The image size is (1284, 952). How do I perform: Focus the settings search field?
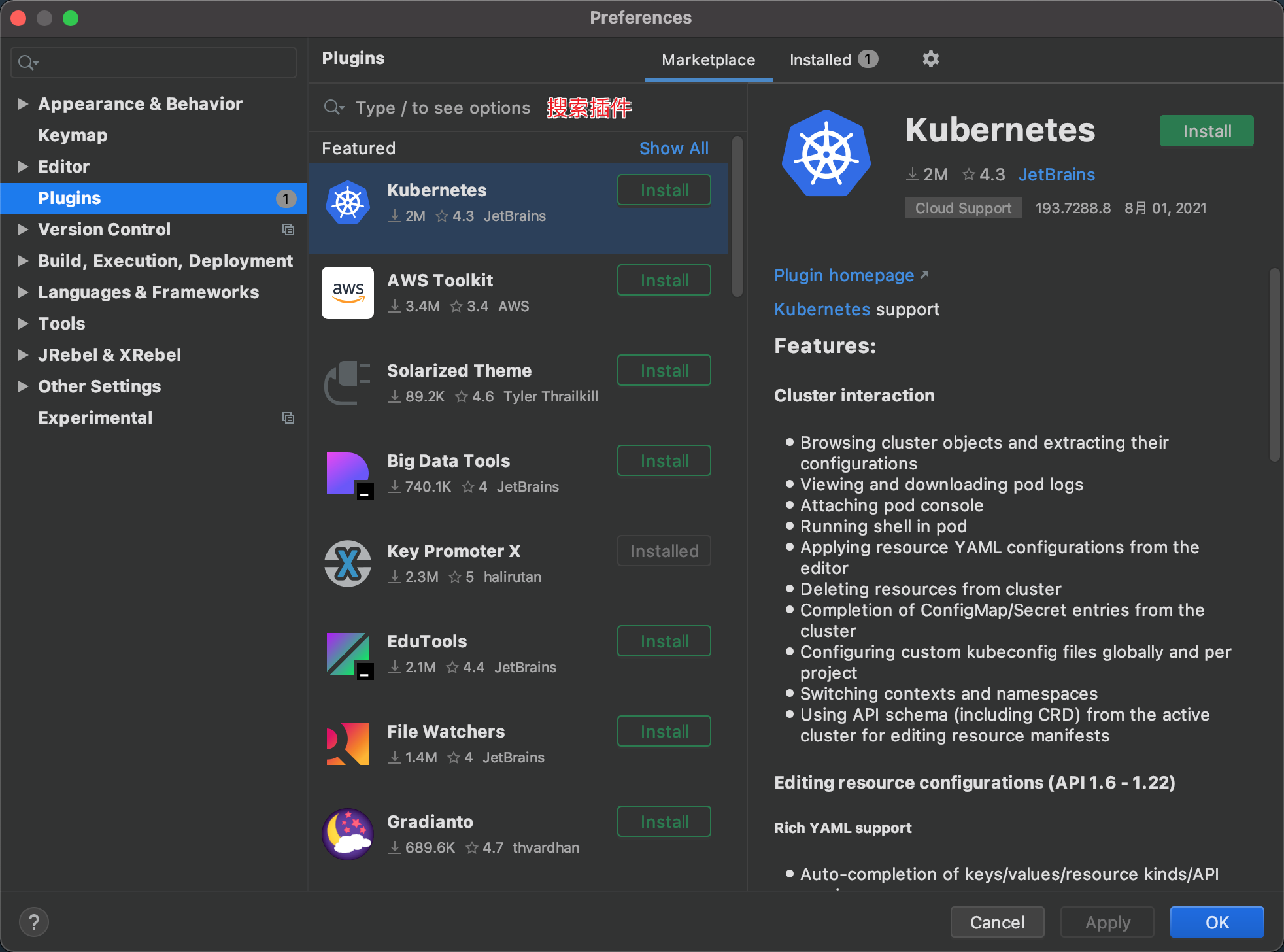[154, 63]
